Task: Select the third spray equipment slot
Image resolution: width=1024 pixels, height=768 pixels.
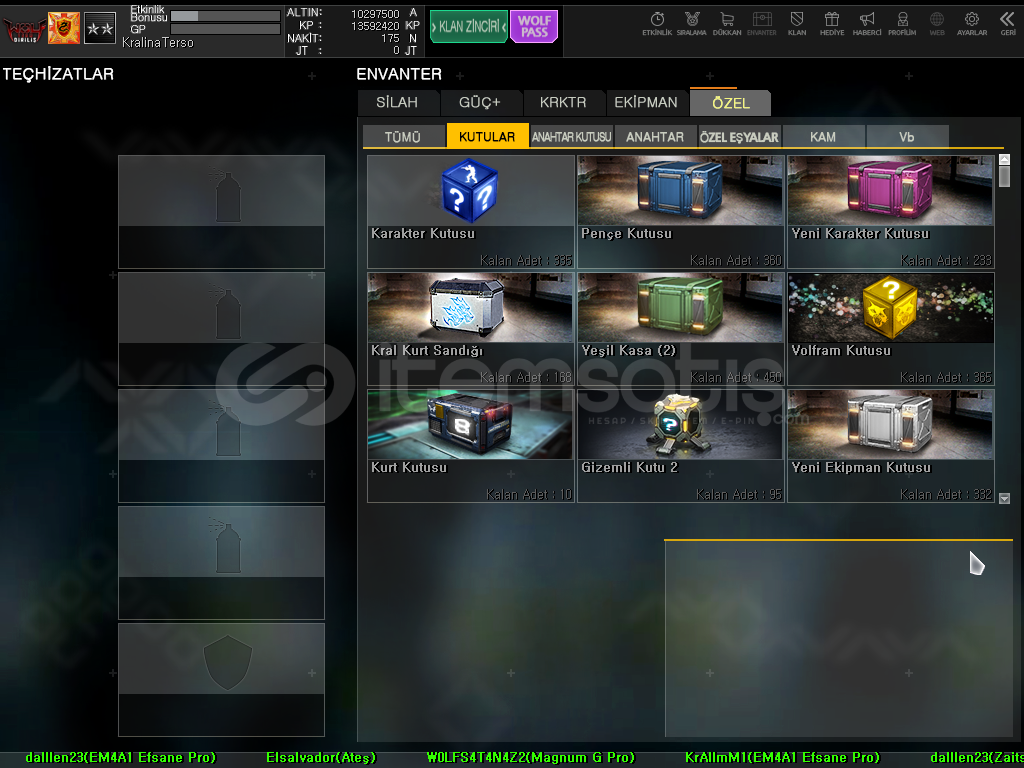Action: coord(221,446)
